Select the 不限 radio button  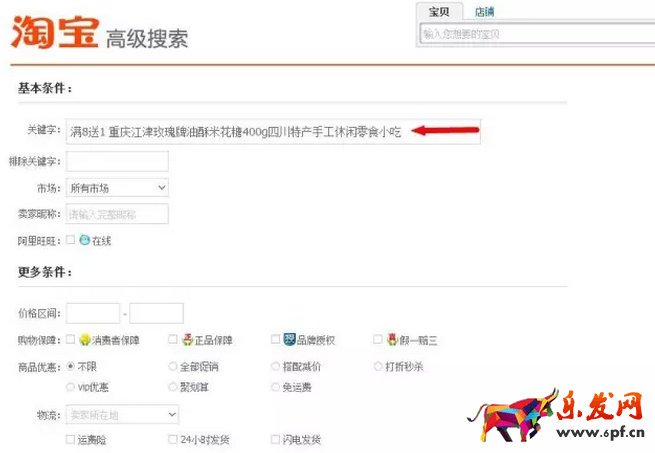71,366
